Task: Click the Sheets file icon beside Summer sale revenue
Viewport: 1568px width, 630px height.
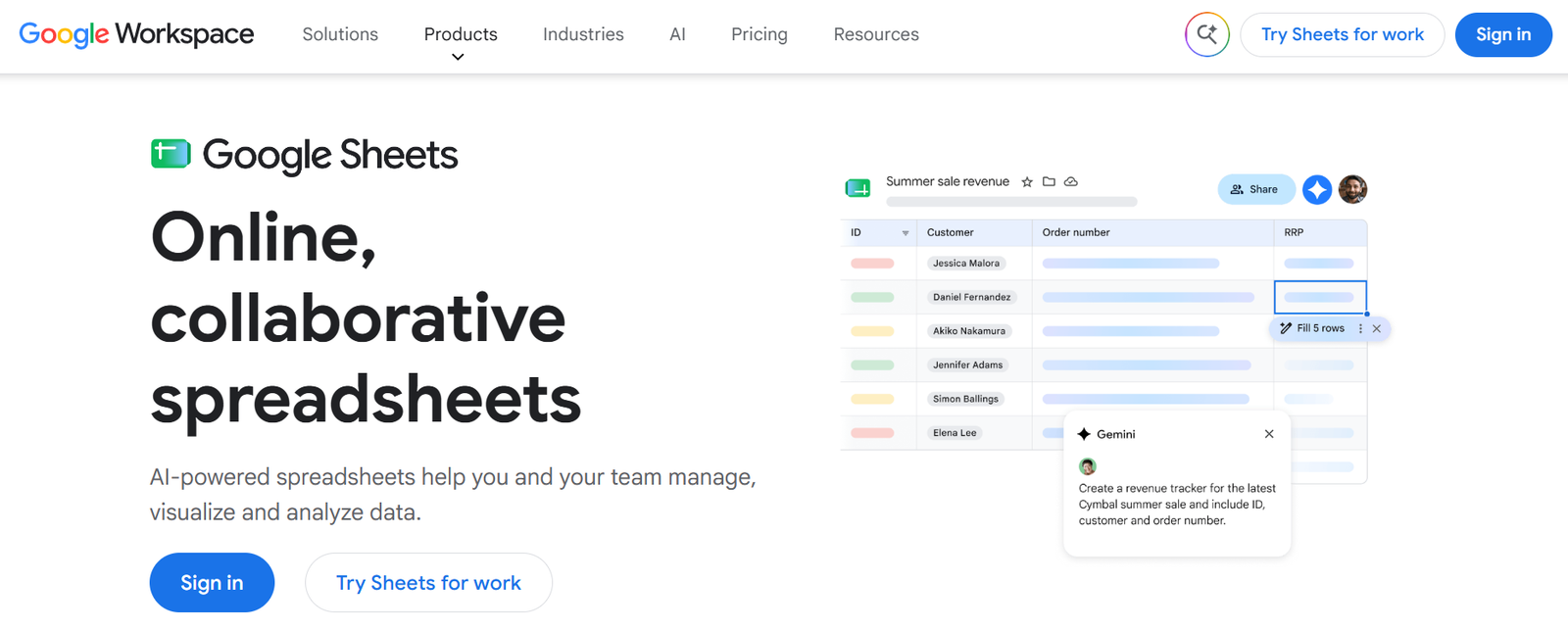Action: (x=857, y=187)
